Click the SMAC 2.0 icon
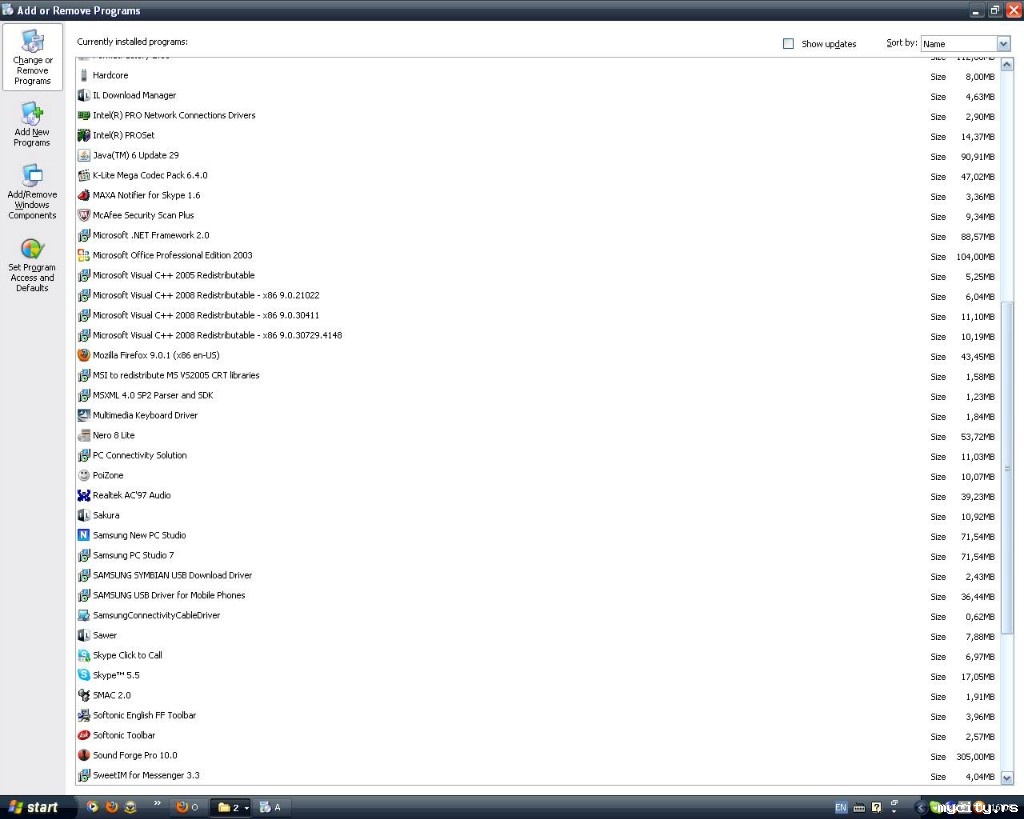 click(84, 696)
